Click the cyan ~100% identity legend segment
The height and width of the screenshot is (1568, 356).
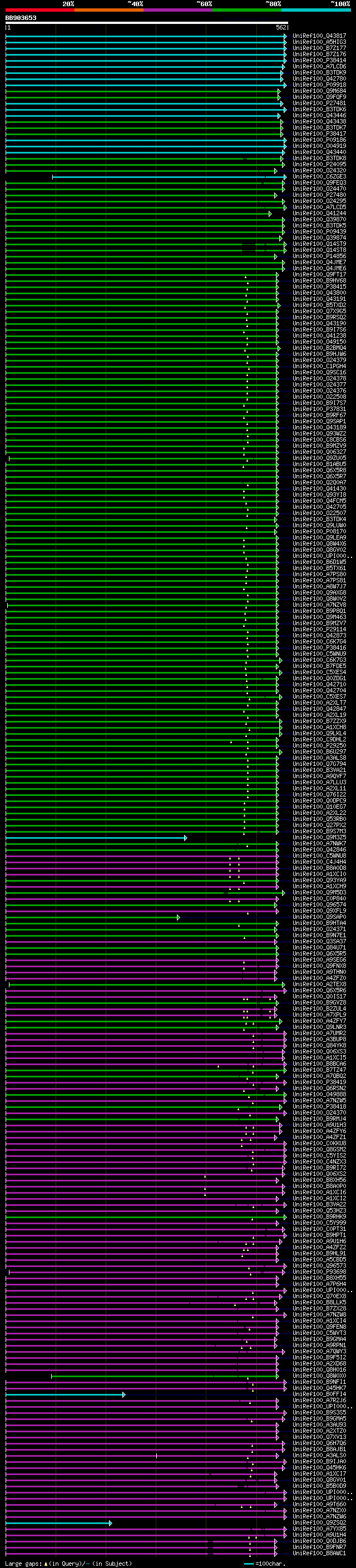coord(316,10)
